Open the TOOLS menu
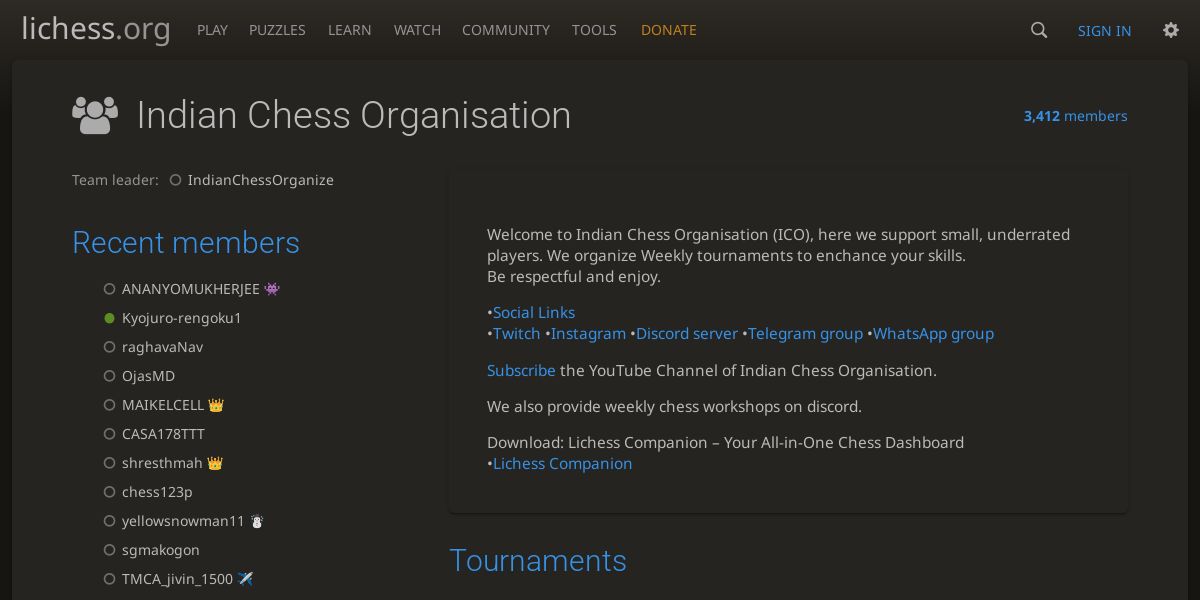The image size is (1200, 600). coord(594,30)
